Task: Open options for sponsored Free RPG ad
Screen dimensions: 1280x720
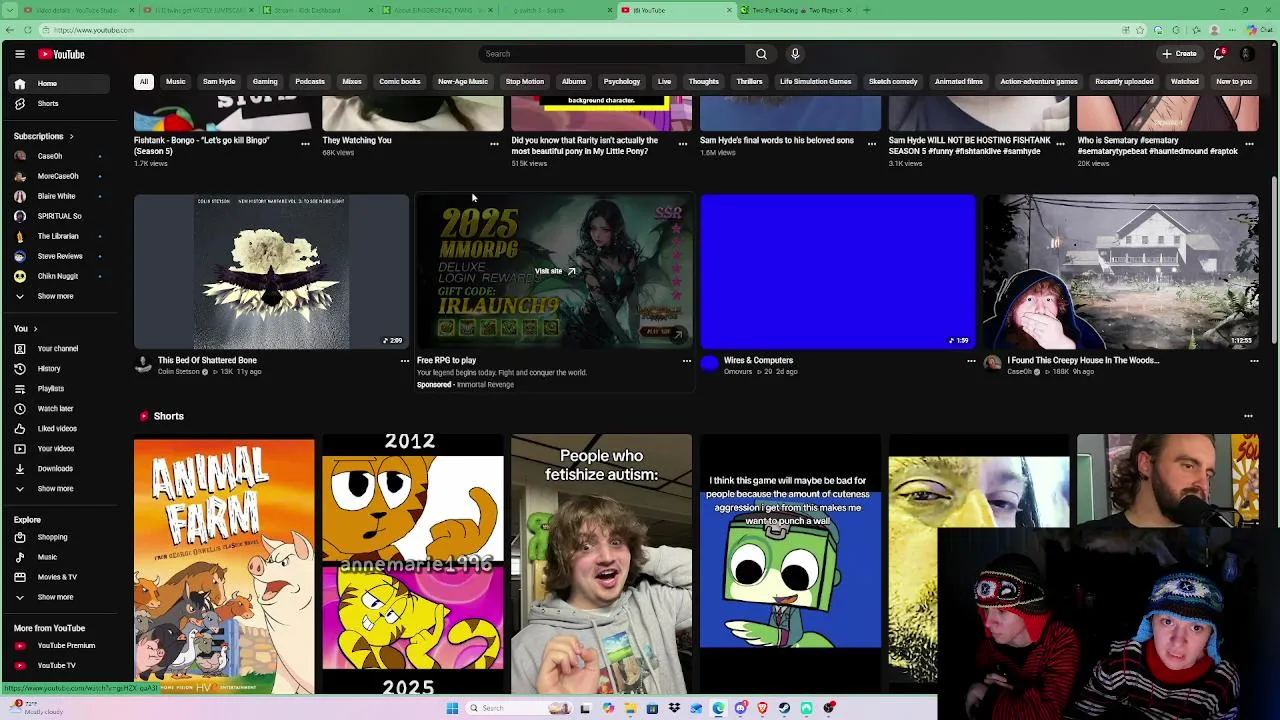Action: [x=686, y=361]
